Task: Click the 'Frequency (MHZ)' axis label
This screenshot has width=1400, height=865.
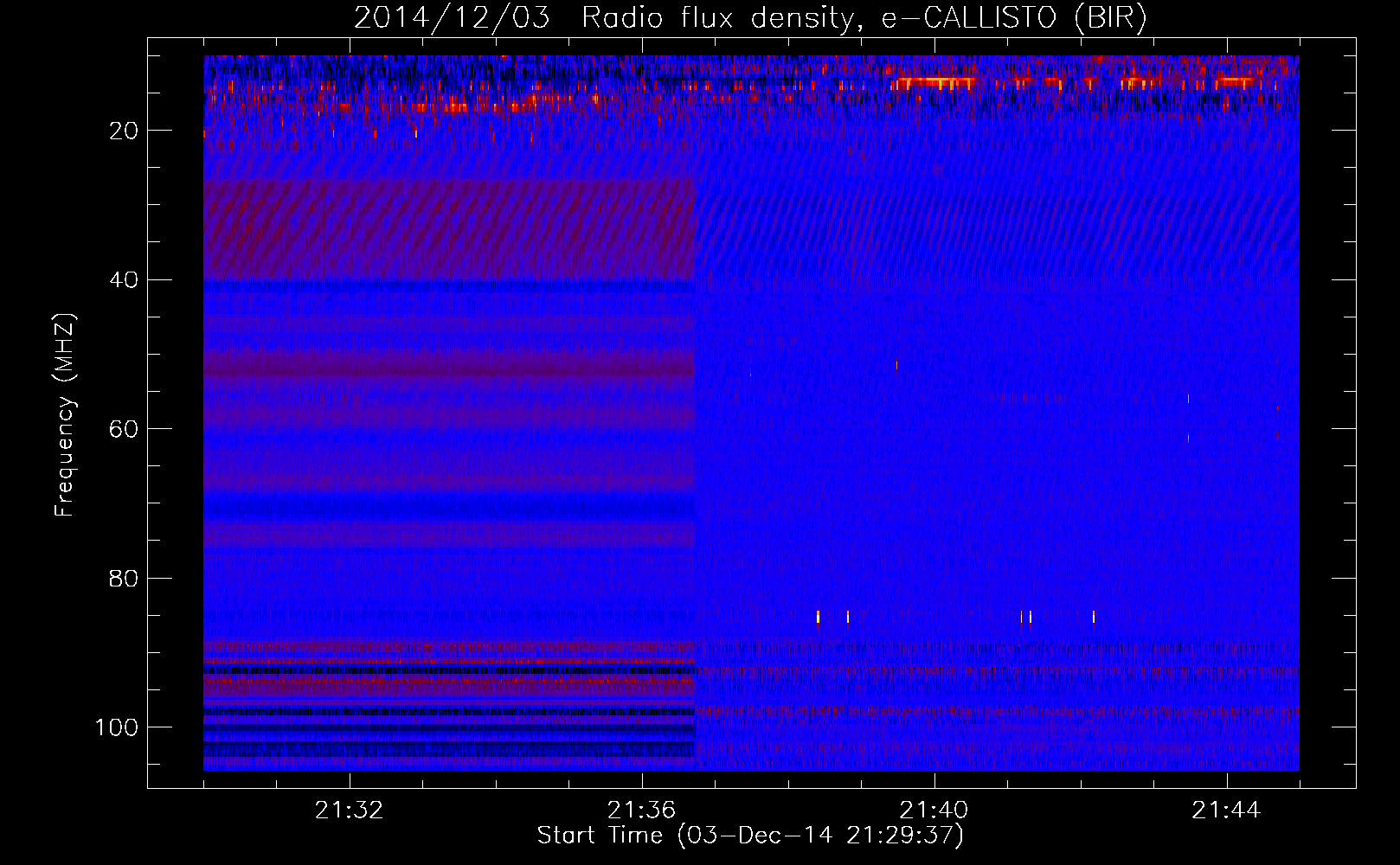Action: pyautogui.click(x=65, y=415)
